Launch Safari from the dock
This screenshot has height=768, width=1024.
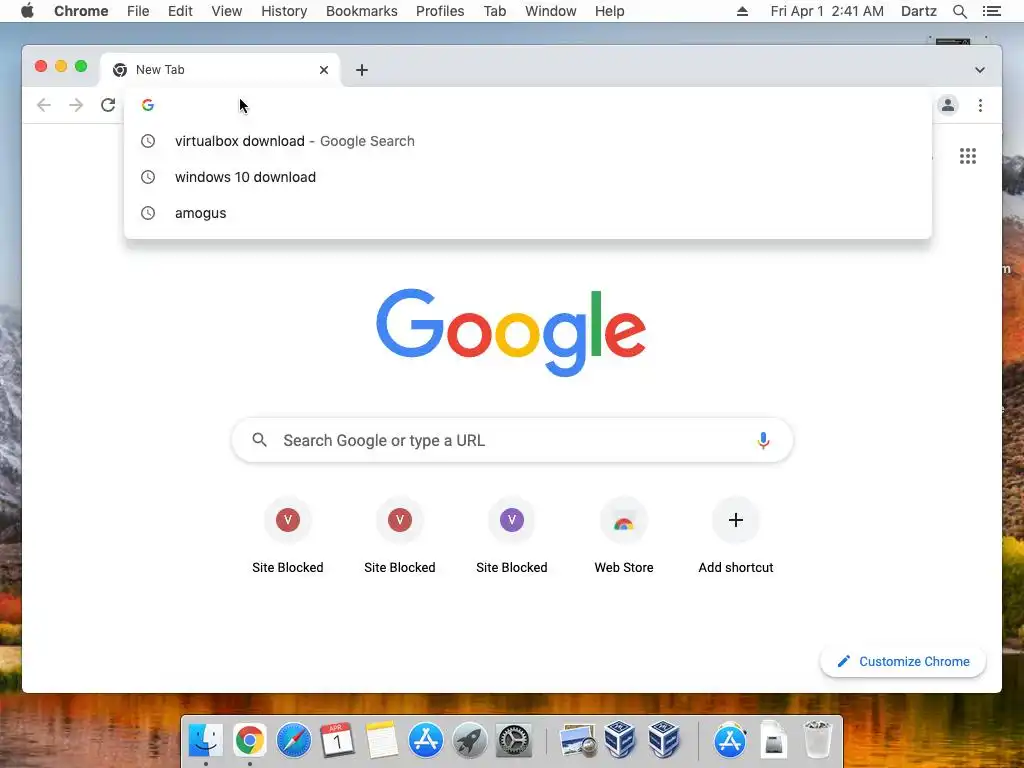(293, 741)
